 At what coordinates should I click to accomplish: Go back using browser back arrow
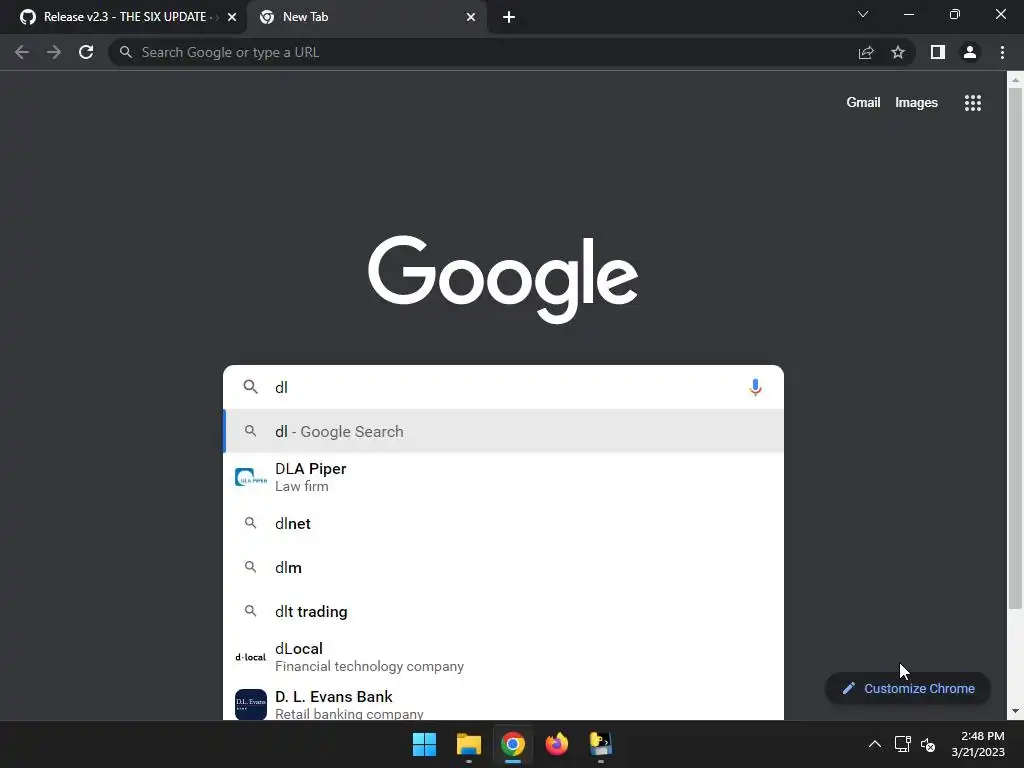coord(22,52)
